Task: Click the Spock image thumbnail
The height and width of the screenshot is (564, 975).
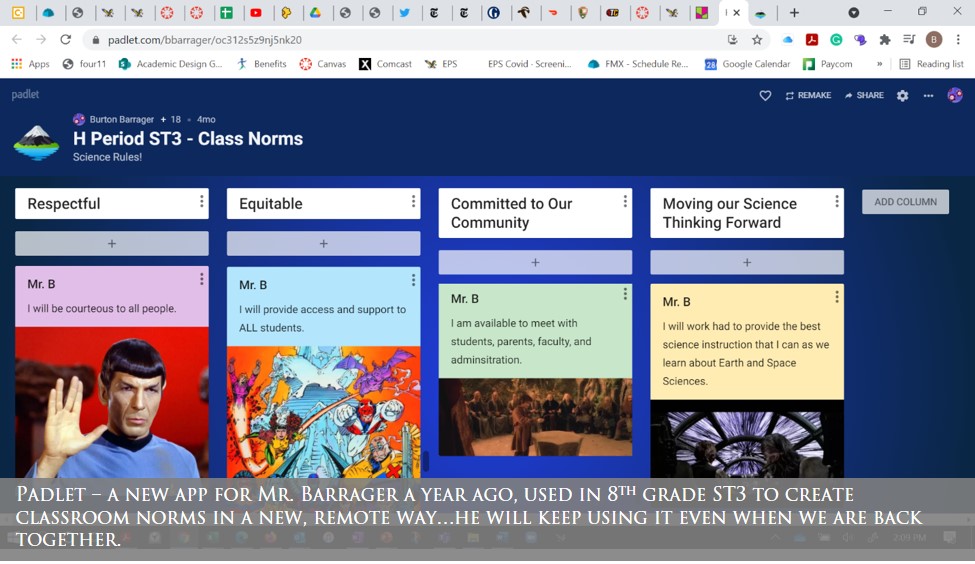Action: 112,400
